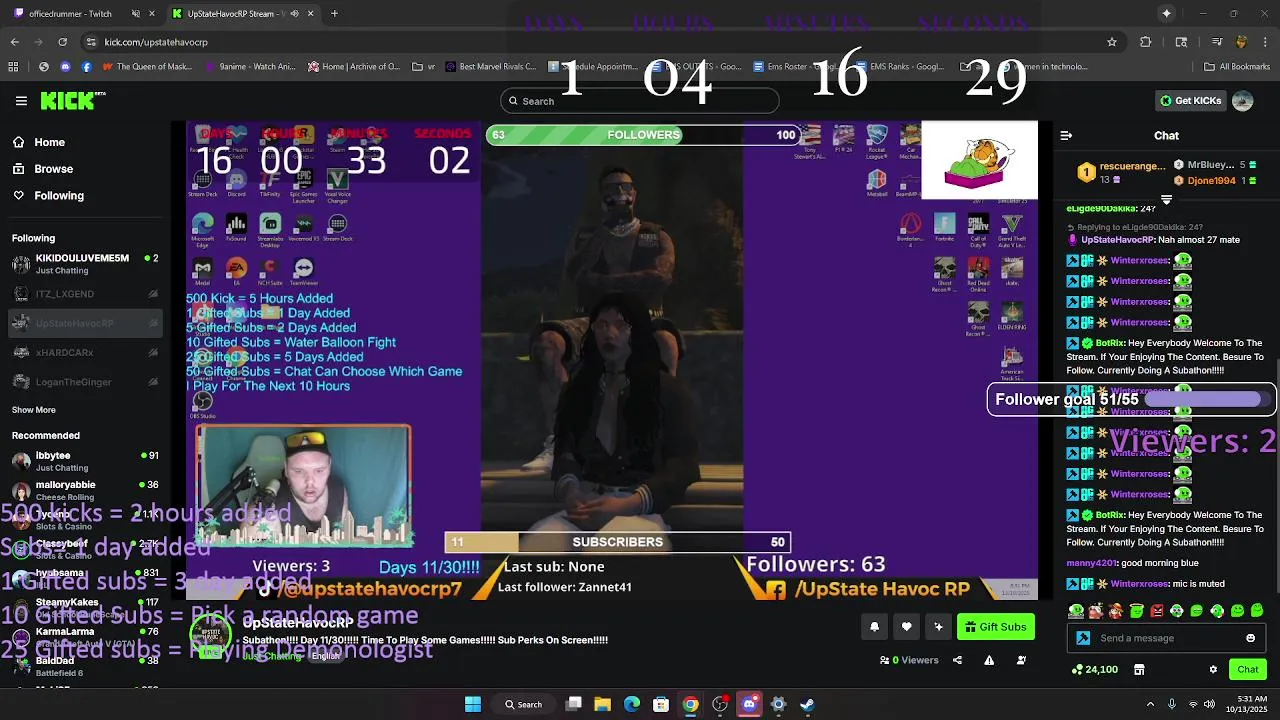Open Steam from the Windows taskbar
Screen dimensions: 1280x720
(x=807, y=704)
